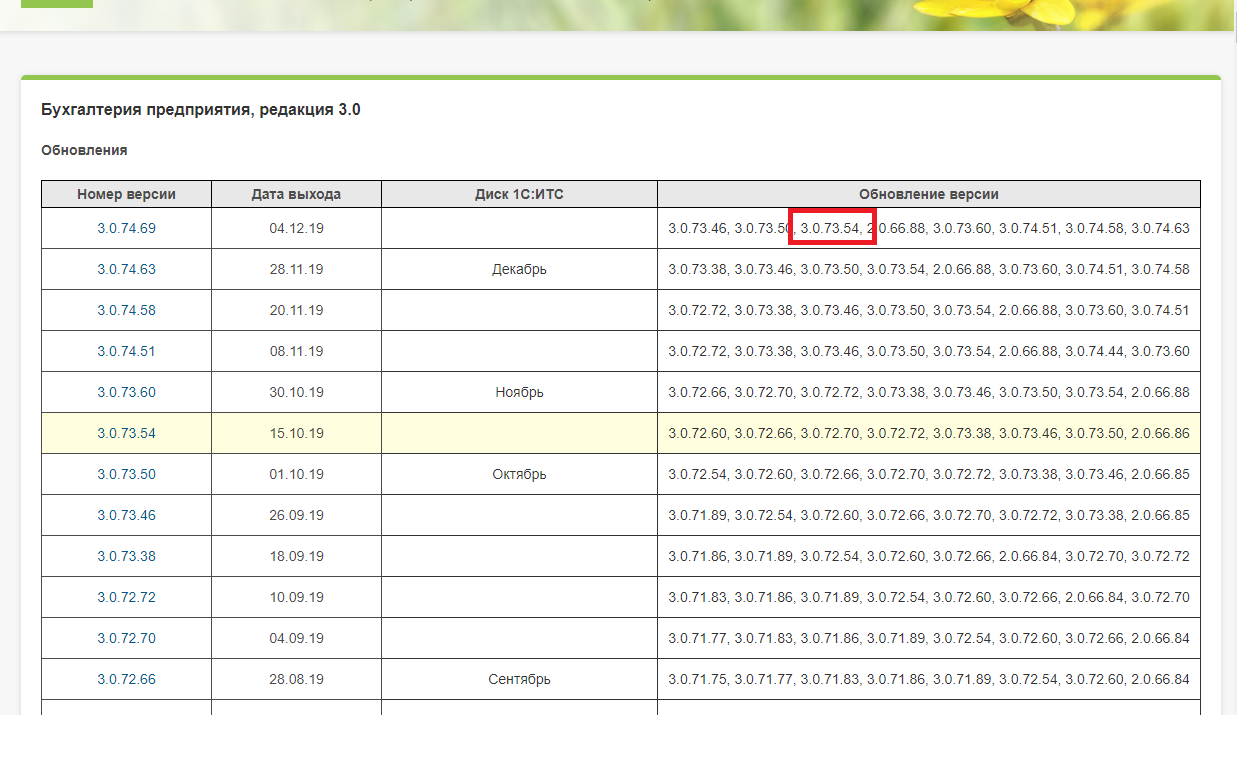1237x776 pixels.
Task: Click the red-outlined 3.0.73.54 in top row
Action: 831,228
